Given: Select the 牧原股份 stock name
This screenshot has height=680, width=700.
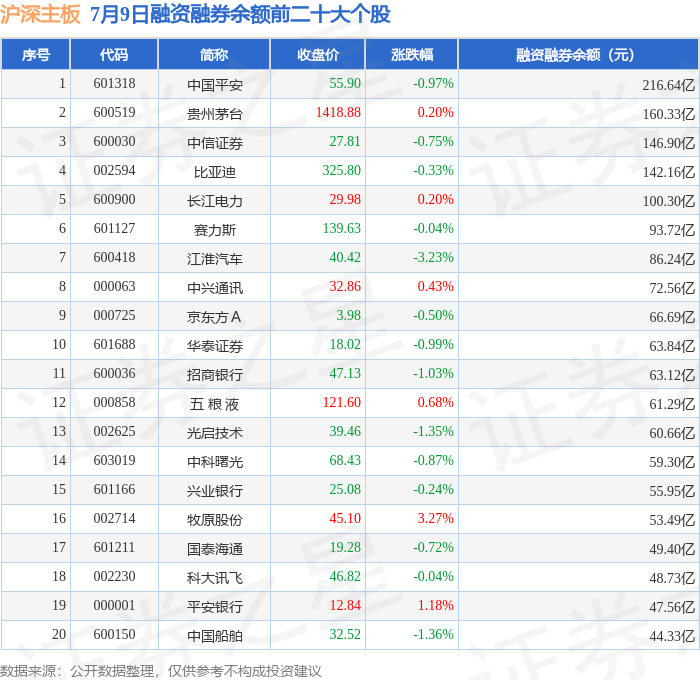Looking at the screenshot, I should point(215,520).
